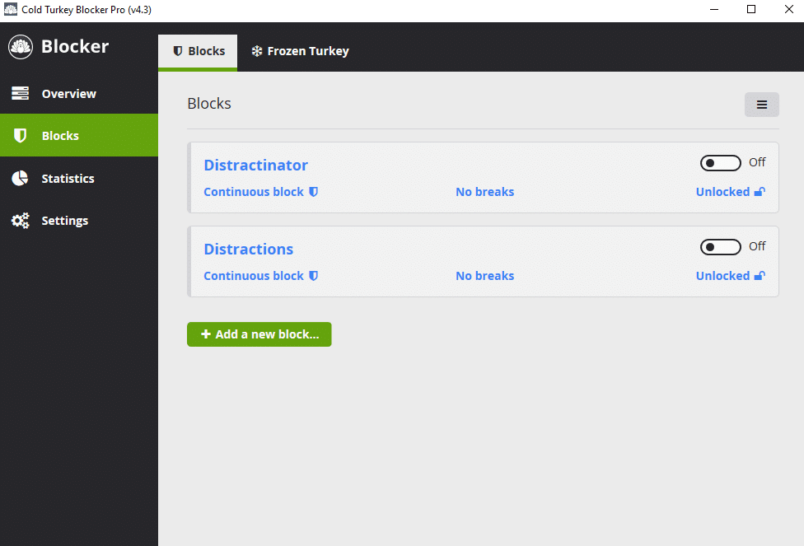Close the Cold Turkey Blocker window
Image resolution: width=804 pixels, height=546 pixels.
789,9
